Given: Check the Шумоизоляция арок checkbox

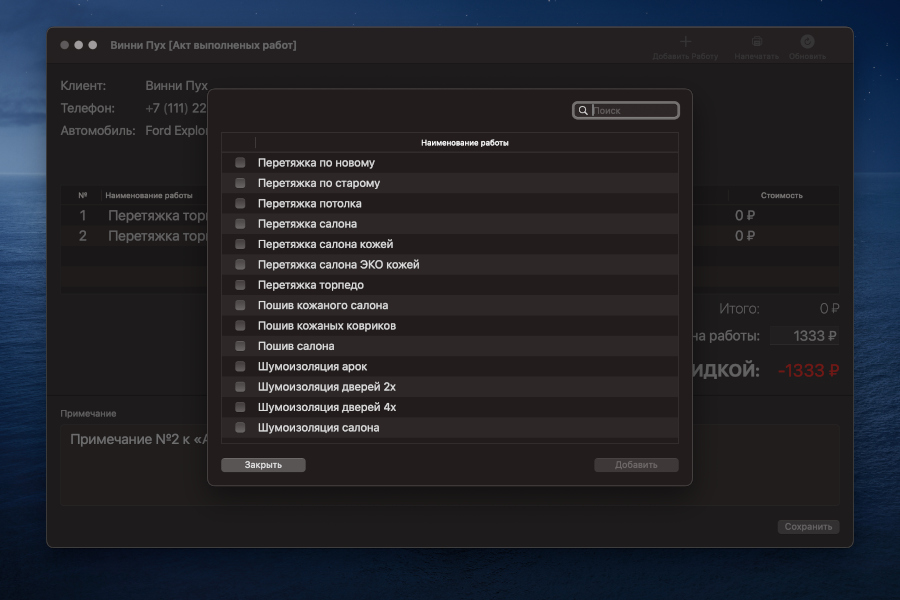Looking at the screenshot, I should 240,366.
